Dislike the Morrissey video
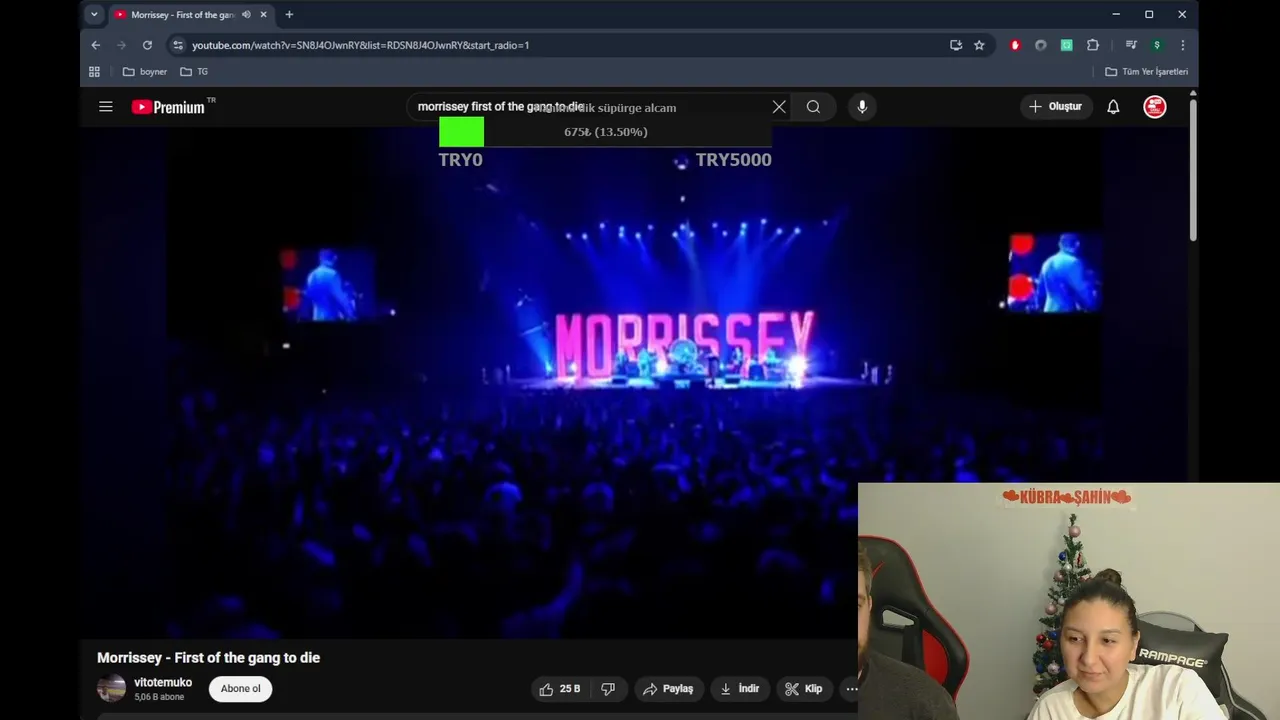The image size is (1280, 720). 608,689
